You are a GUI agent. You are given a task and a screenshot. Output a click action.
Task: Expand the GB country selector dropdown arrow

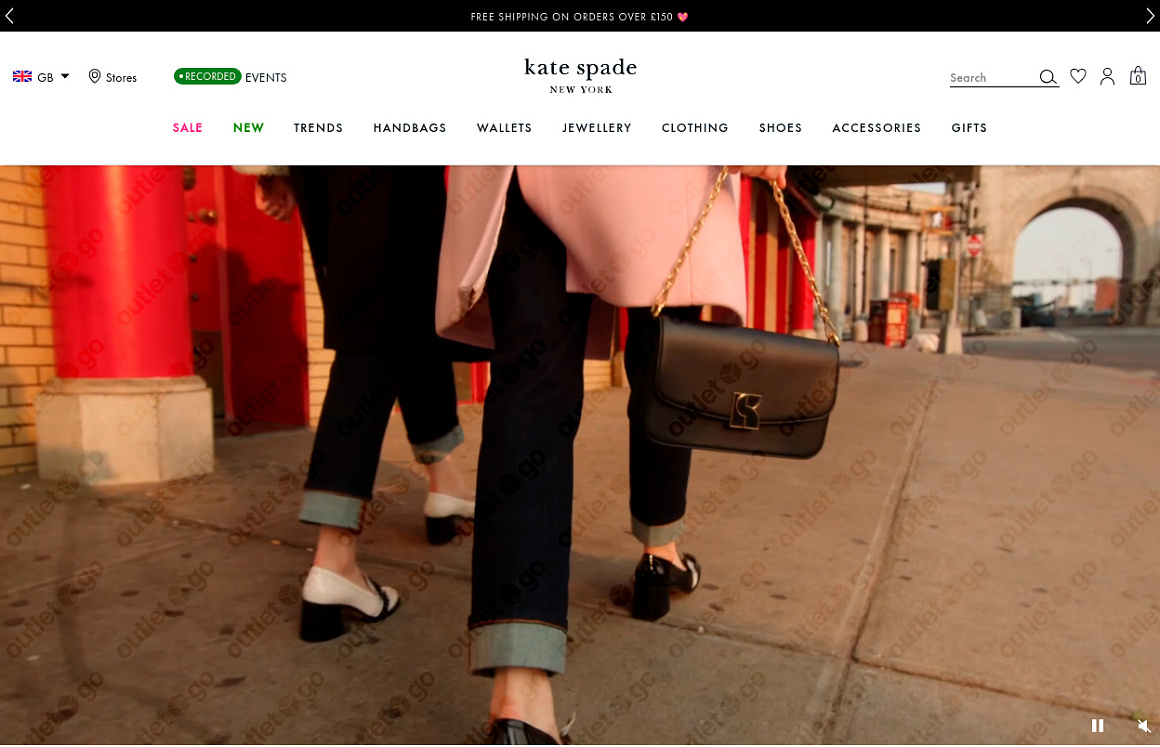click(x=65, y=76)
